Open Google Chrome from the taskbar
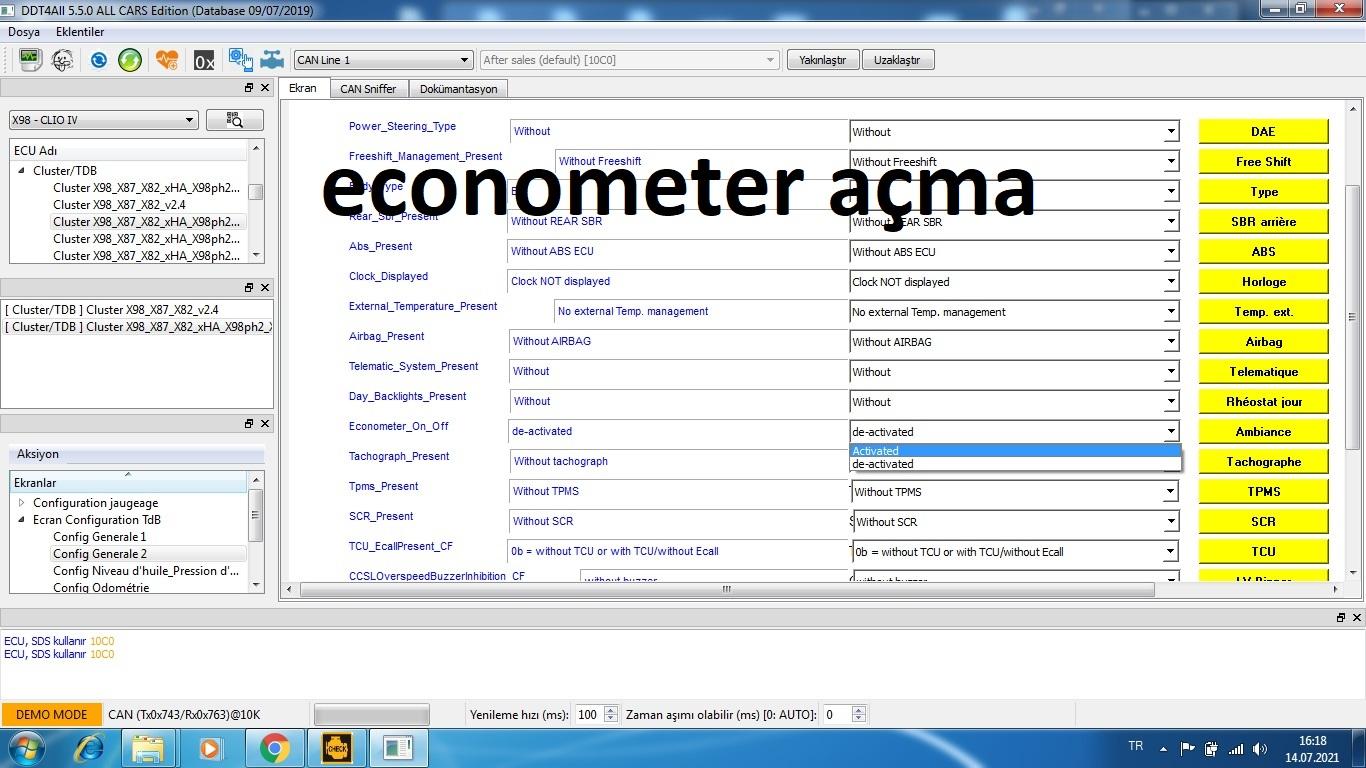The width and height of the screenshot is (1366, 768). click(274, 747)
